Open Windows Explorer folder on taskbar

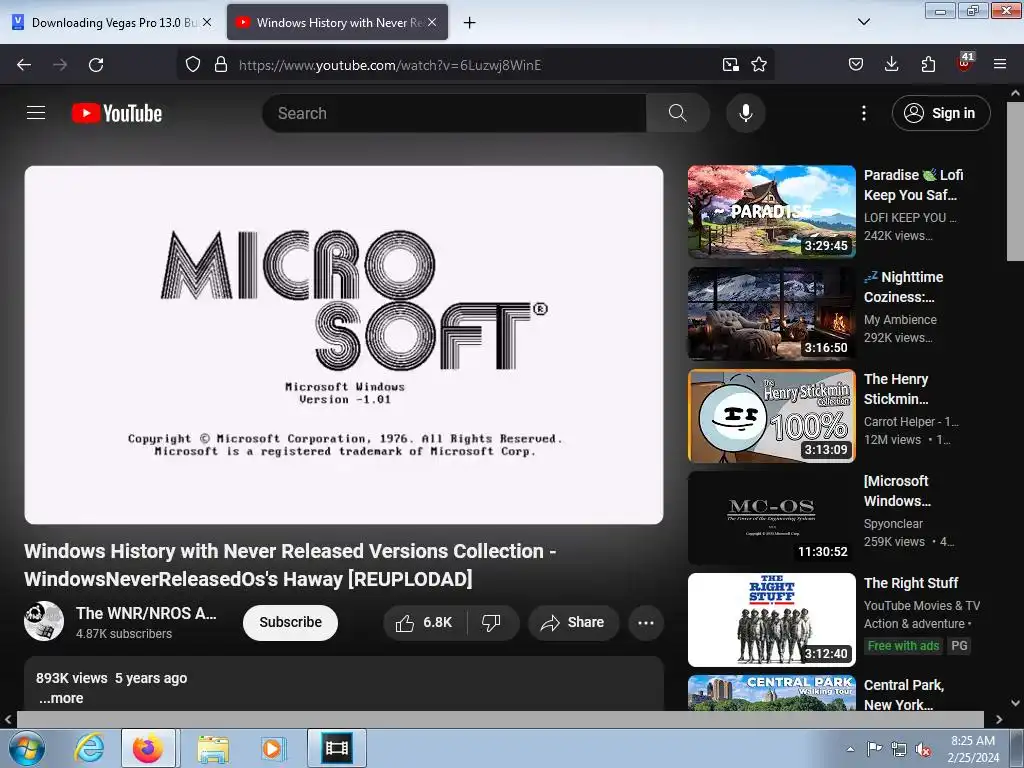click(213, 748)
